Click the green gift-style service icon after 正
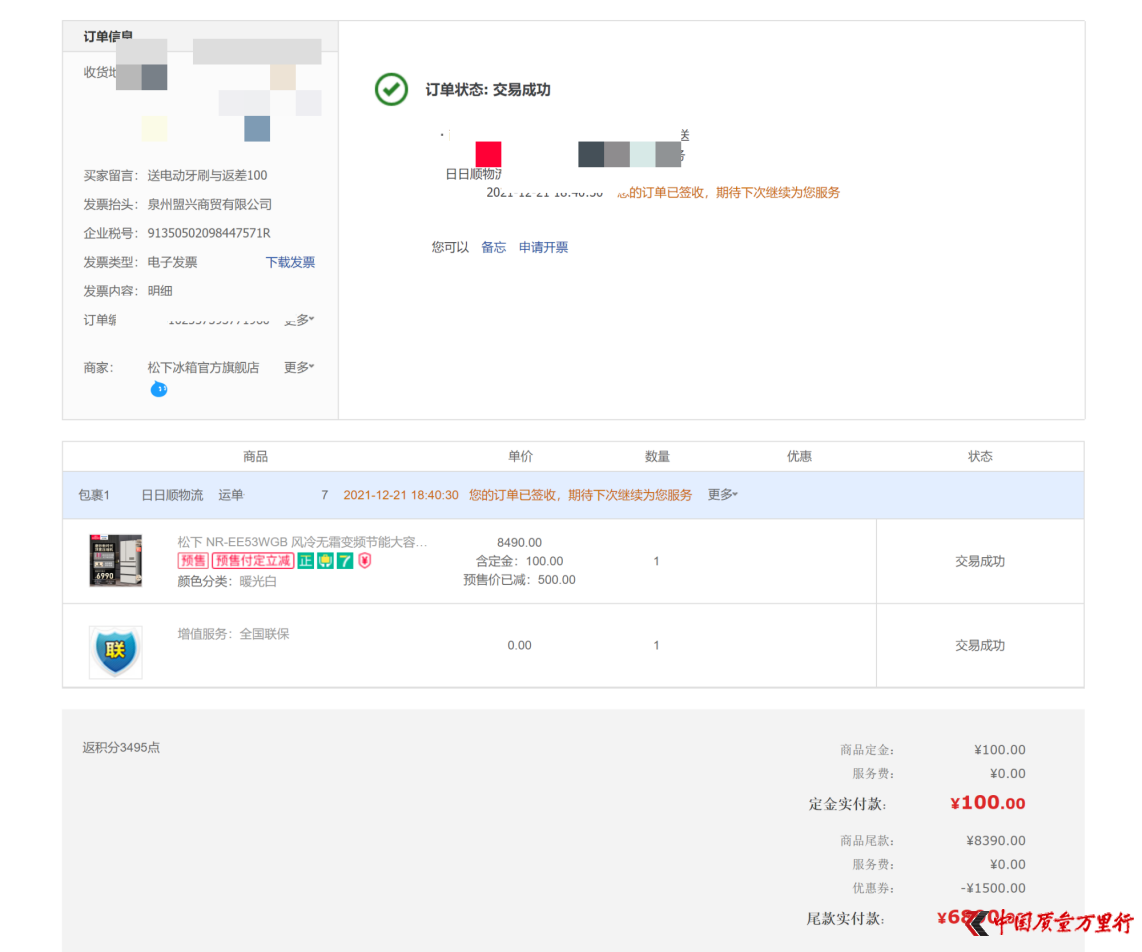Image resolution: width=1142 pixels, height=952 pixels. tap(326, 561)
